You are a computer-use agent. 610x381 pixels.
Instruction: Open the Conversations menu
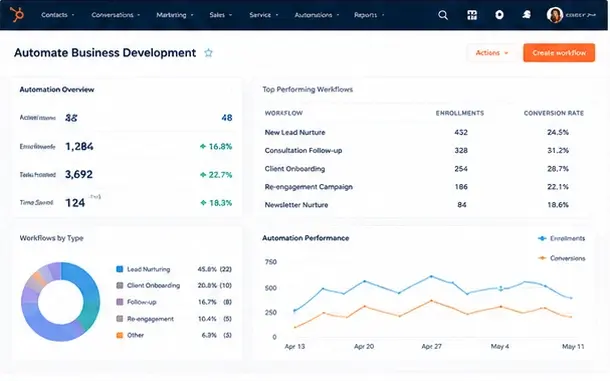point(116,15)
